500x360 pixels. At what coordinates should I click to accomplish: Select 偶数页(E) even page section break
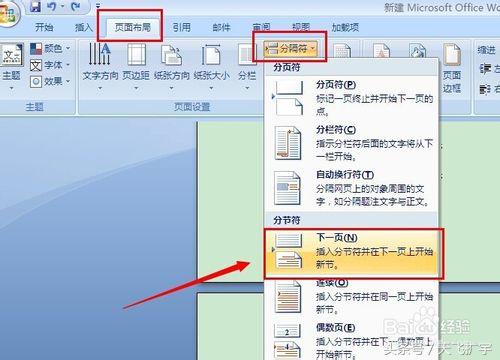352,340
